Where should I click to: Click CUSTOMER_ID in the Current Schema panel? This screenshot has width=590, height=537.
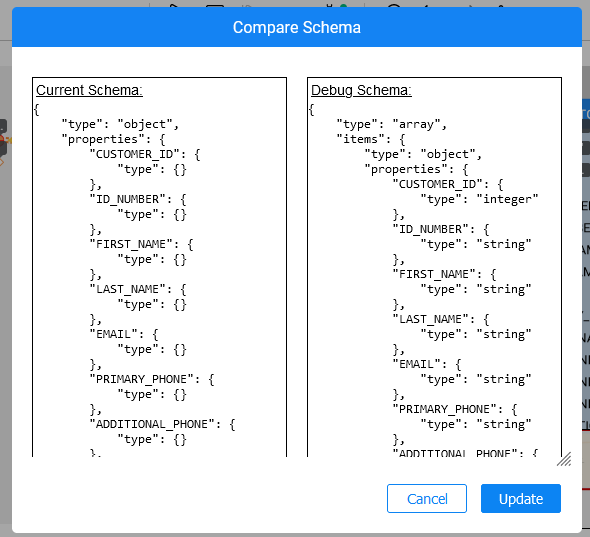click(x=135, y=154)
